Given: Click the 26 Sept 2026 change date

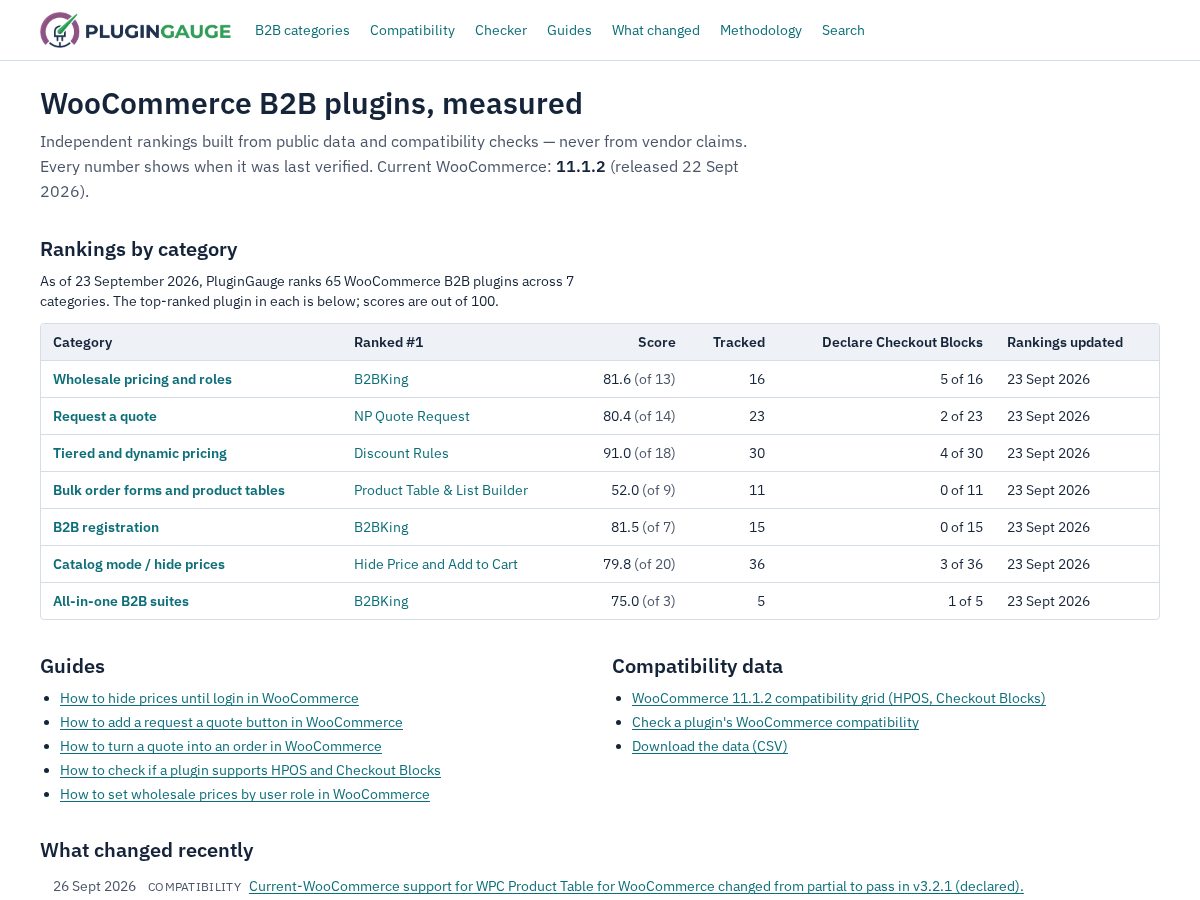Looking at the screenshot, I should coord(94,886).
